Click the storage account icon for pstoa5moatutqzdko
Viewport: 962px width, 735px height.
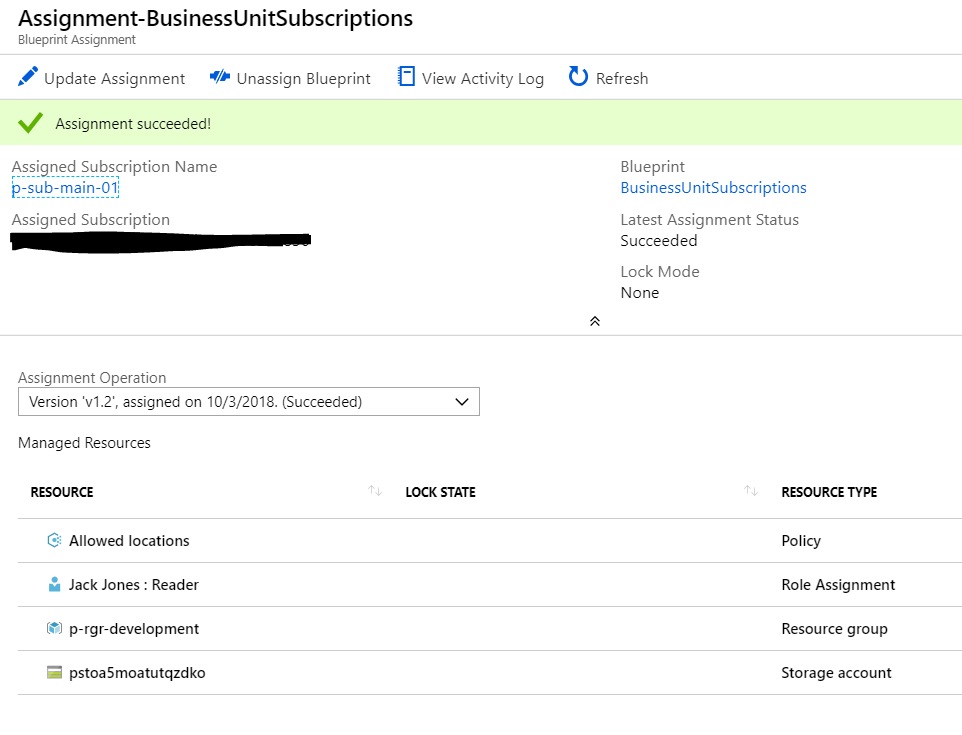55,673
